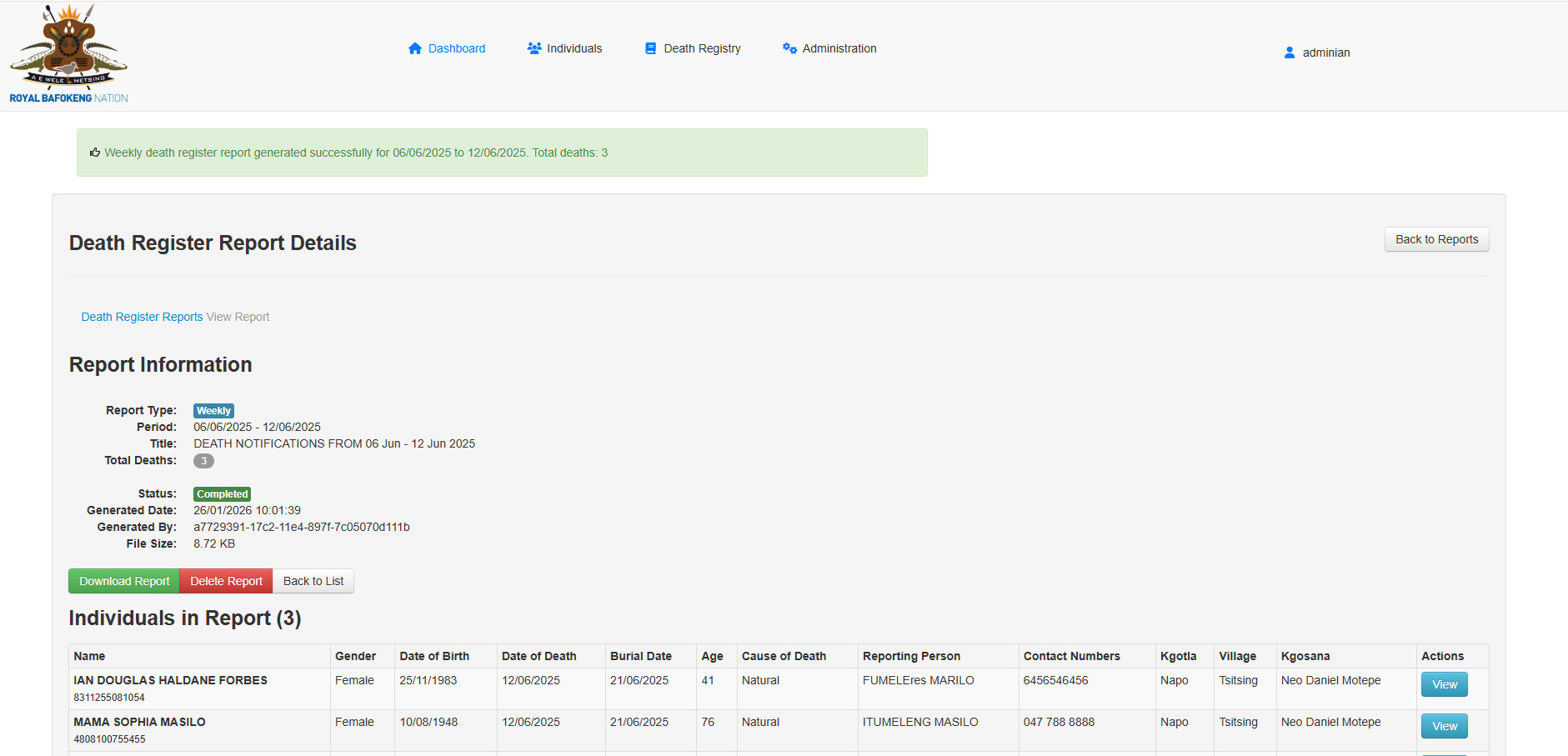1568x756 pixels.
Task: Expand the Administration menu
Action: 839,48
